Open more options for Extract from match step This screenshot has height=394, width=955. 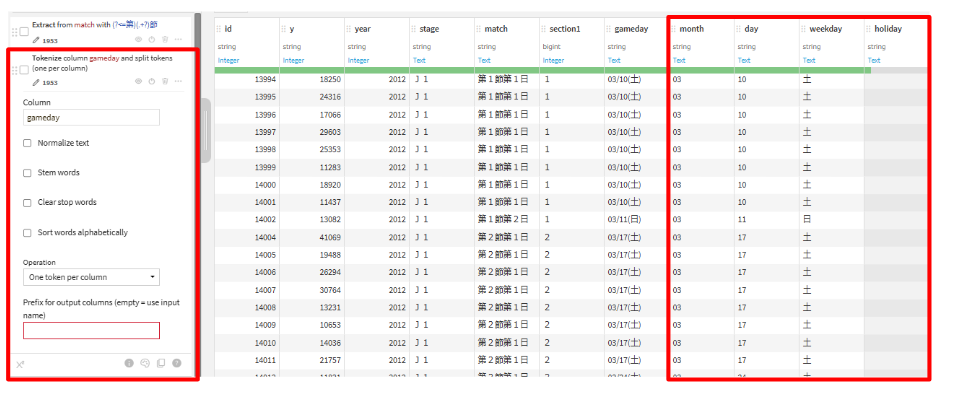pyautogui.click(x=178, y=39)
